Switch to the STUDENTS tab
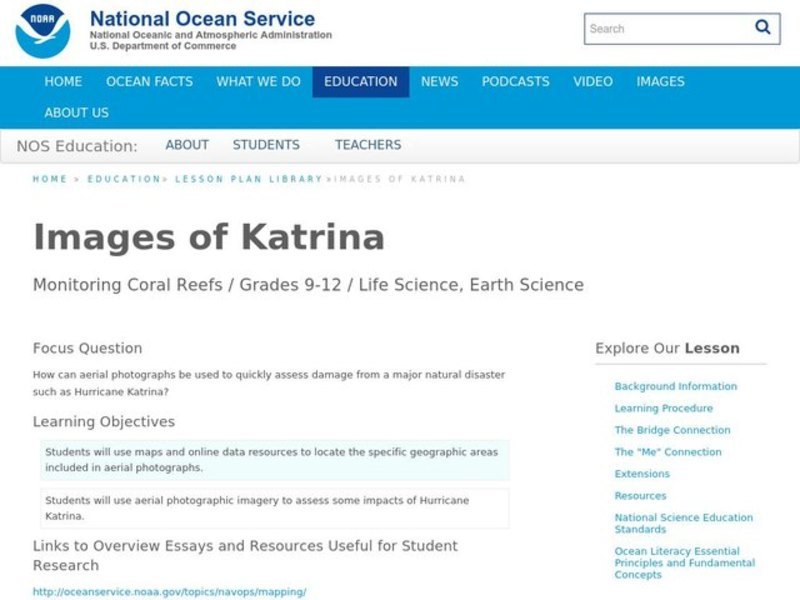This screenshot has height=600, width=800. coord(267,144)
